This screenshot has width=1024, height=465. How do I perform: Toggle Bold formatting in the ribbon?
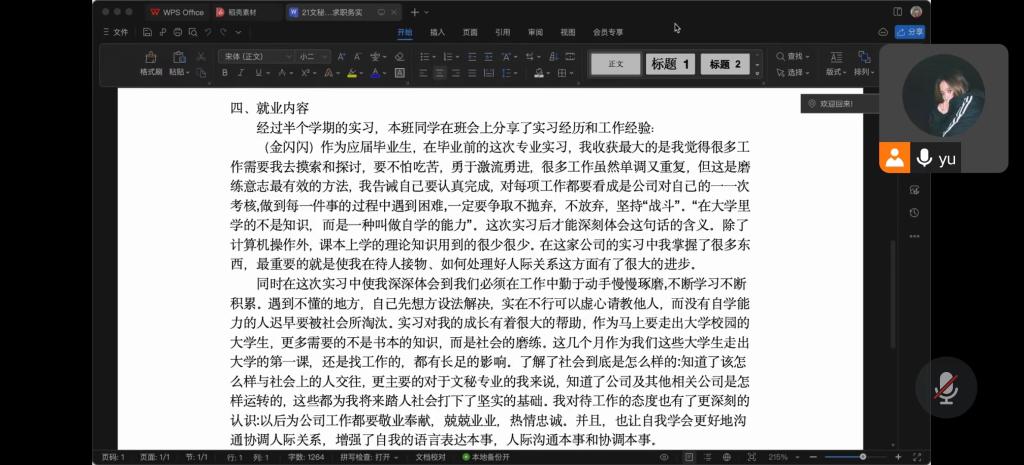point(225,73)
